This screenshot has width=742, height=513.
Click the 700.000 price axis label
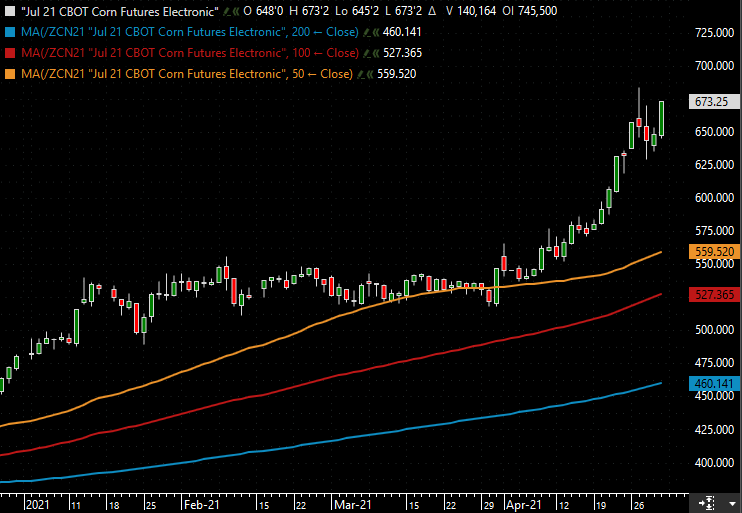tap(715, 66)
